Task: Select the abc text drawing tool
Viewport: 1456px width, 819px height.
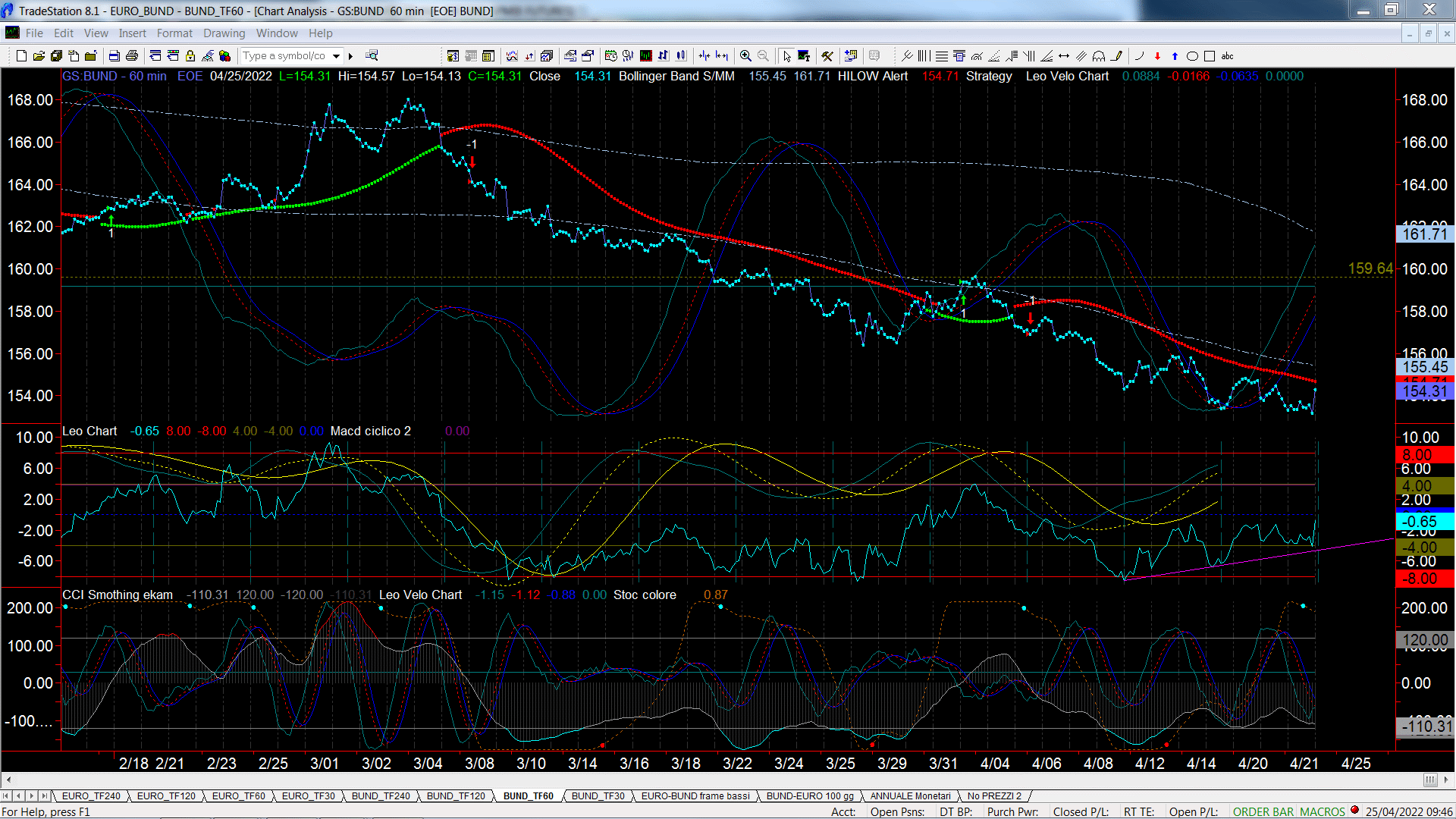Action: 1227,56
